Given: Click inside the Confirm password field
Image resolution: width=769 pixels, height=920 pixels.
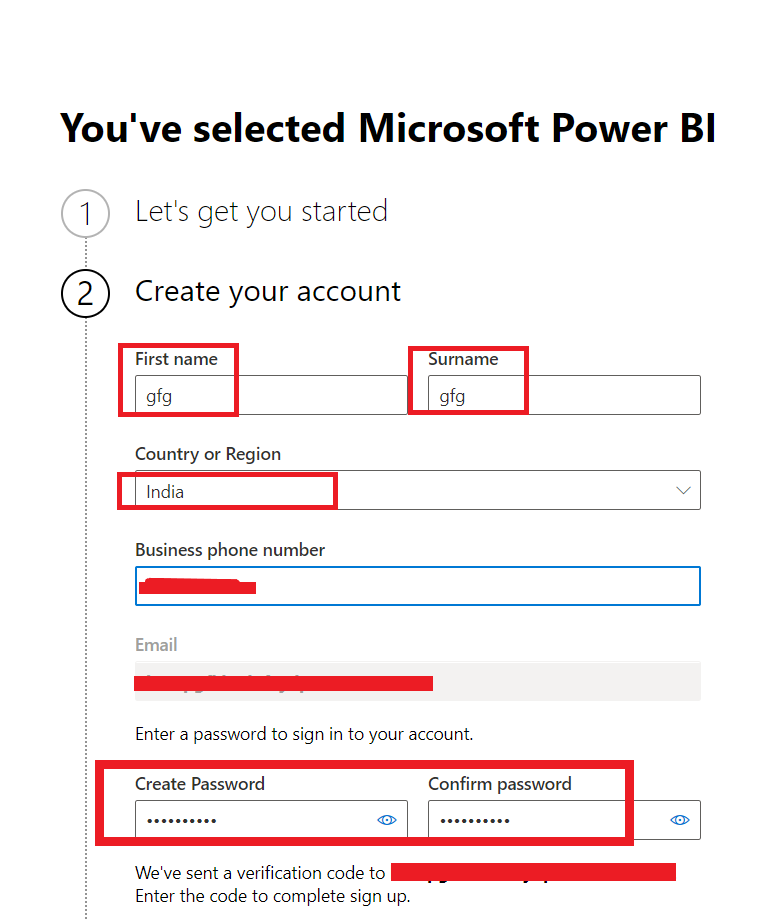Looking at the screenshot, I should pos(545,820).
